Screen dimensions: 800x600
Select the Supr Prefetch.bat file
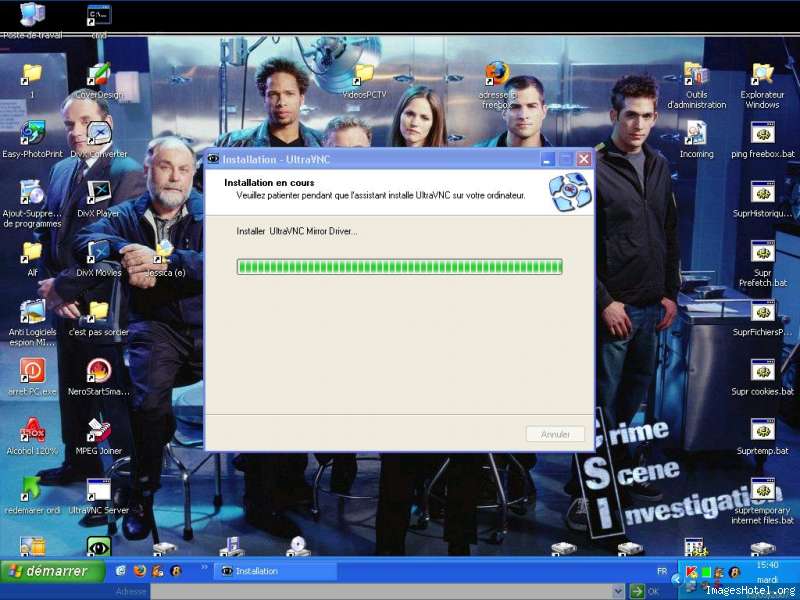pos(762,253)
